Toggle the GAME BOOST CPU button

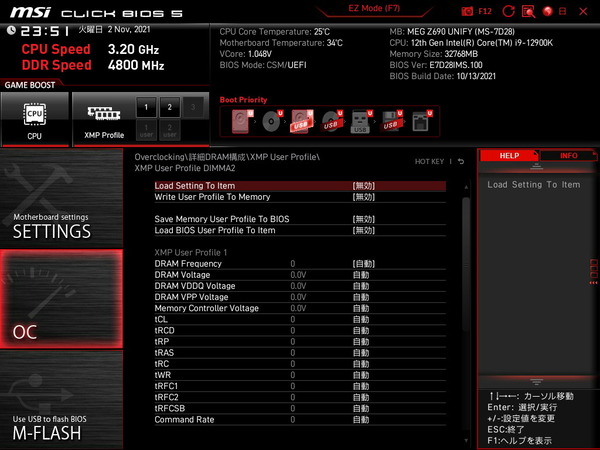(35, 119)
